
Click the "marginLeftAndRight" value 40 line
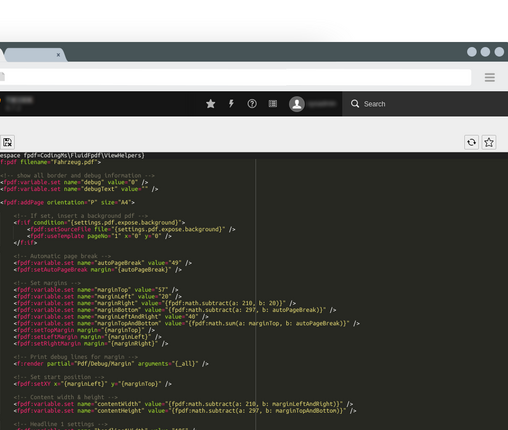[x=111, y=317]
